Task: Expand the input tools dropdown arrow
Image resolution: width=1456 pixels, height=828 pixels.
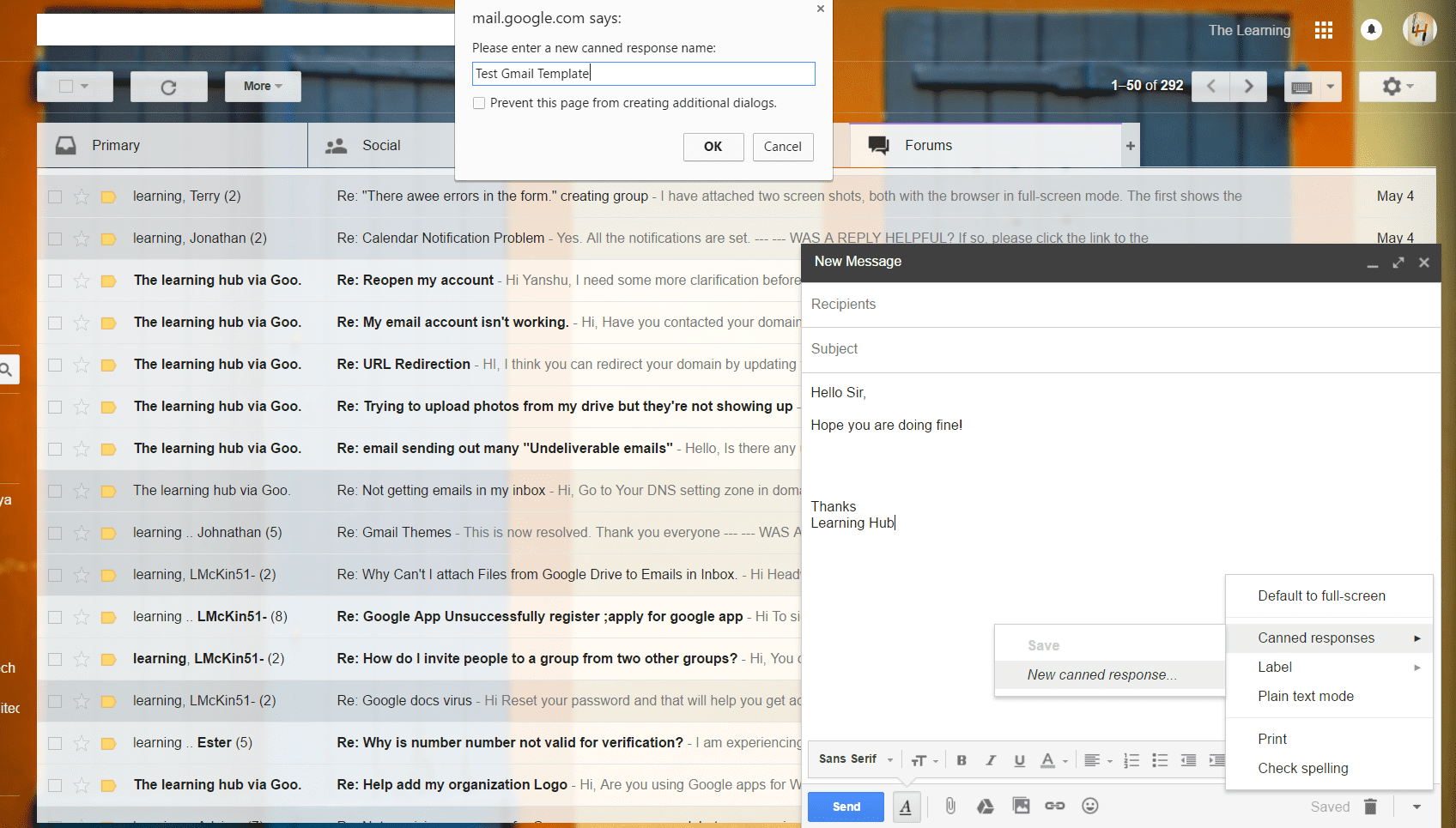Action: tap(1331, 87)
